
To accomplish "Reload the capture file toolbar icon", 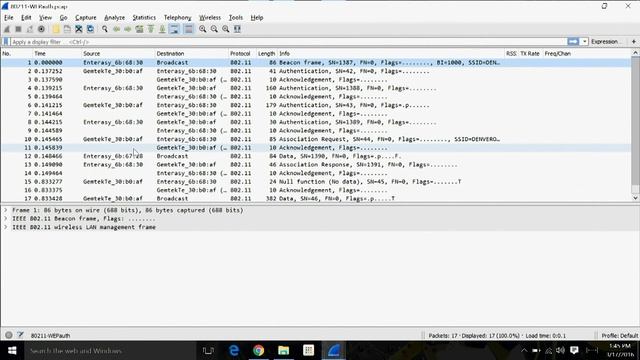I will click(x=90, y=29).
